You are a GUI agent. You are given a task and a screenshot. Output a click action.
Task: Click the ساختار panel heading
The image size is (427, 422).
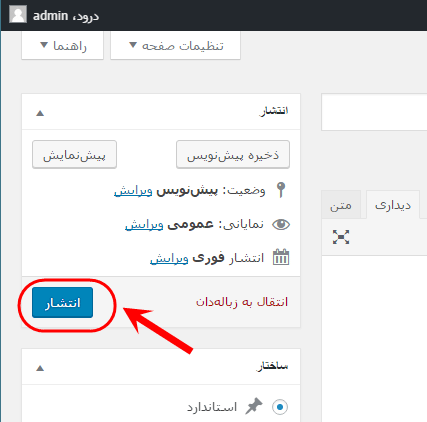click(272, 366)
